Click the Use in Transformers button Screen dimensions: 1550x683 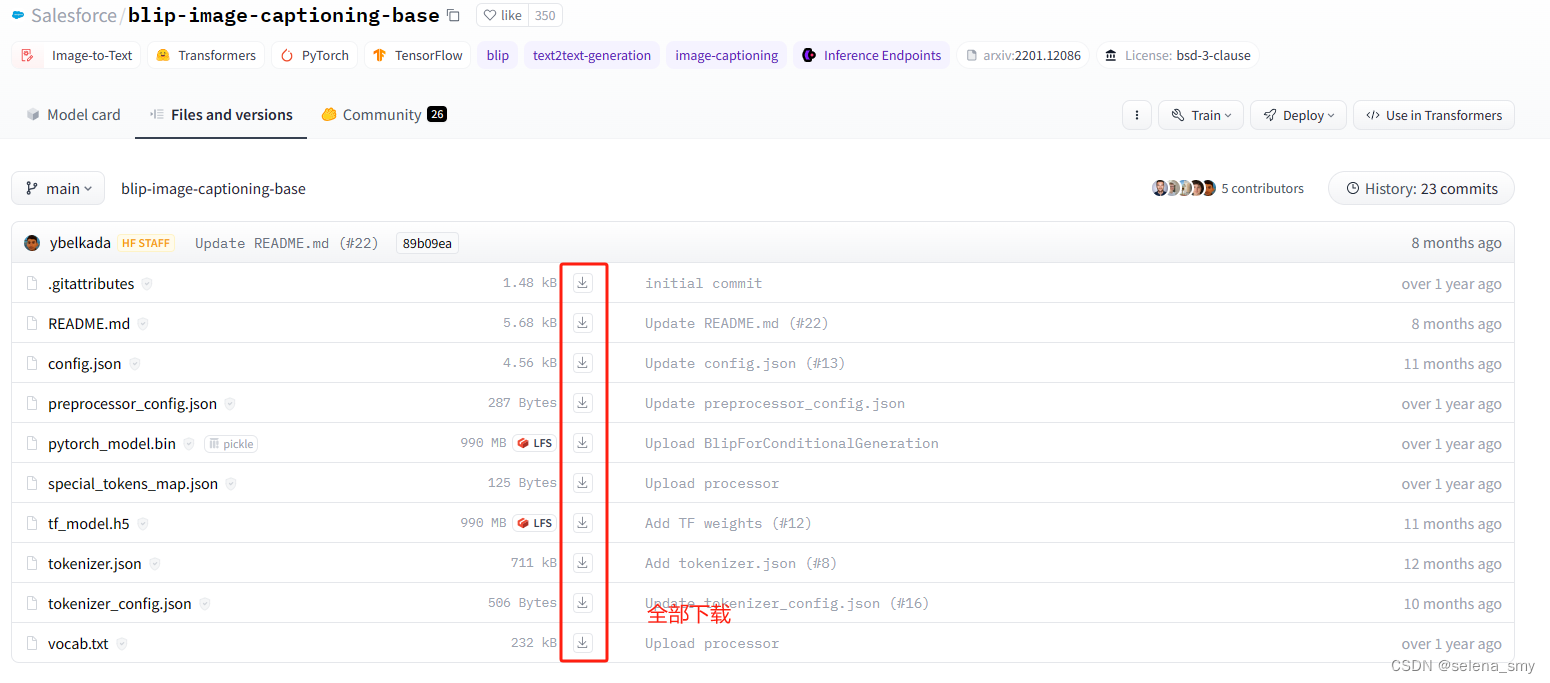(x=1433, y=114)
